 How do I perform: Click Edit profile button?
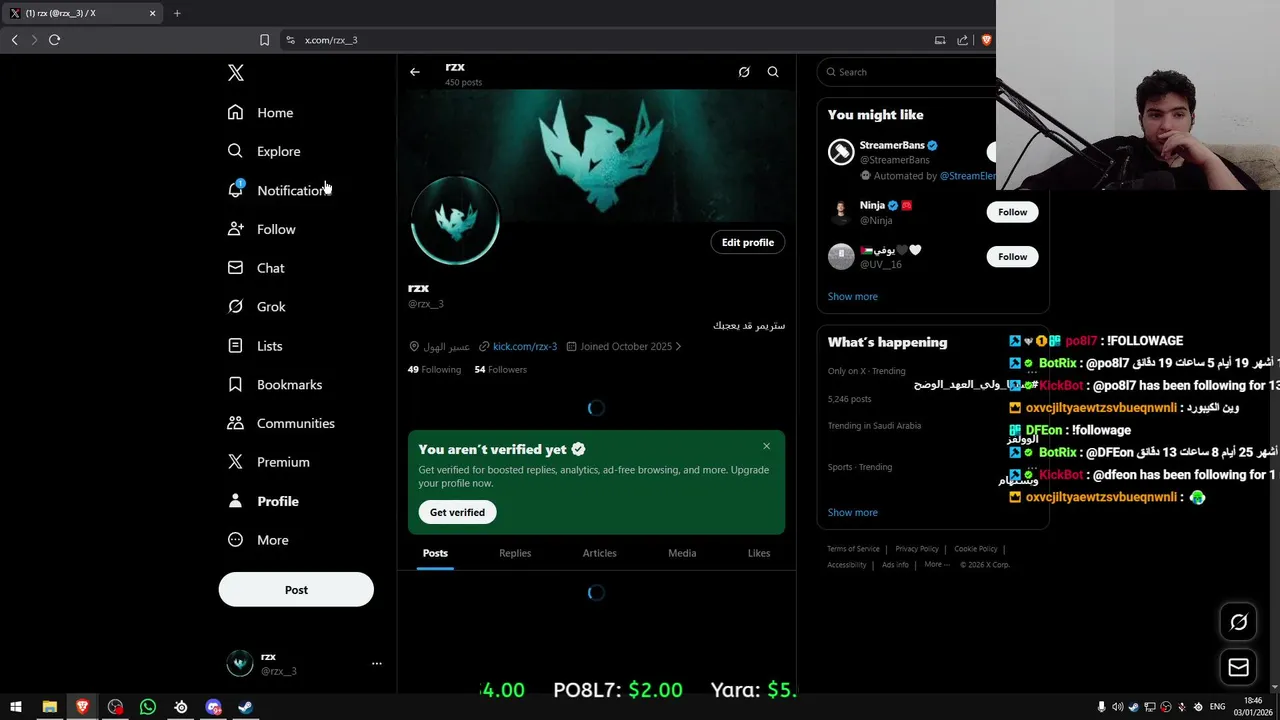[748, 242]
